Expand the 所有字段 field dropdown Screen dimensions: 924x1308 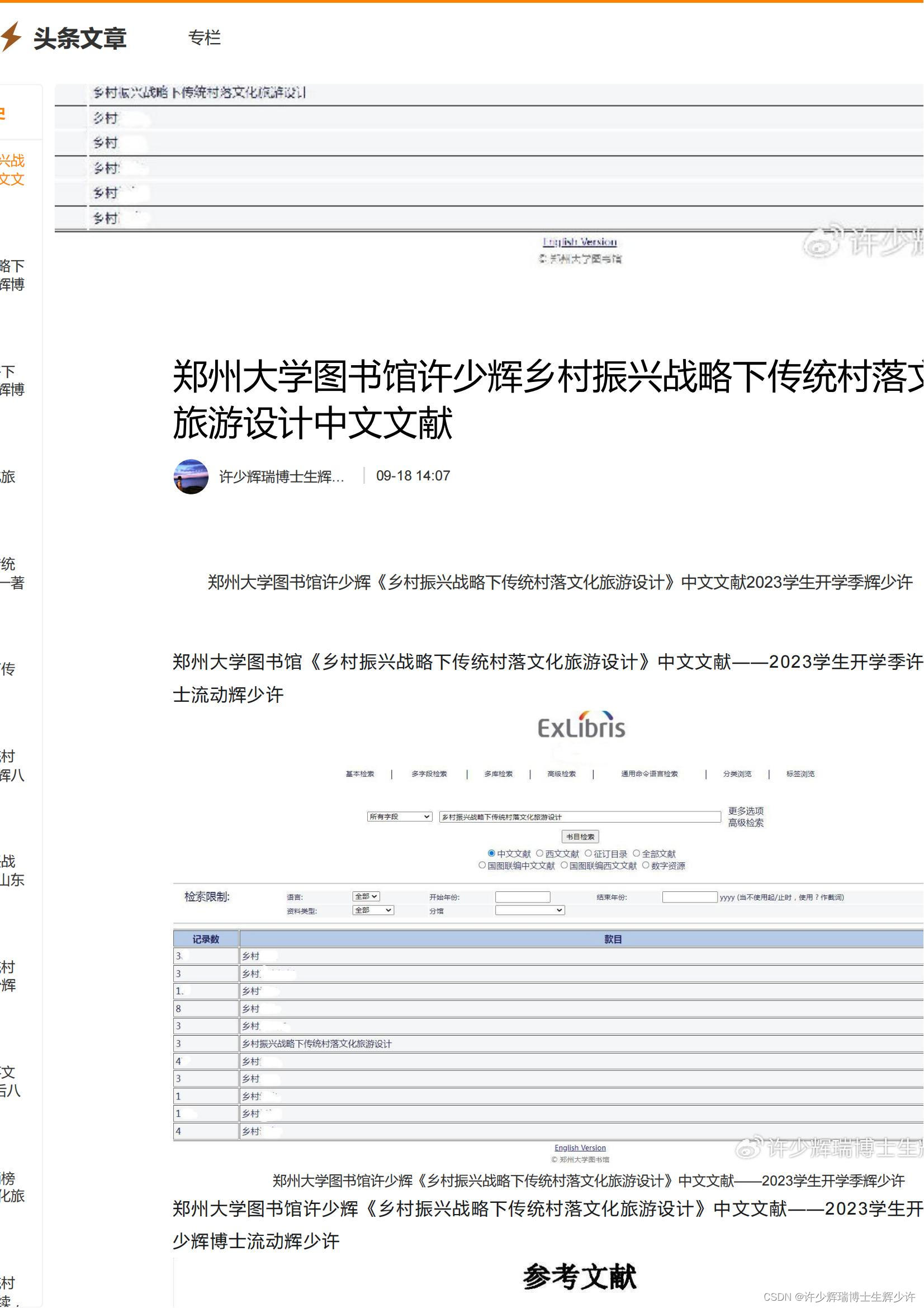pyautogui.click(x=400, y=817)
